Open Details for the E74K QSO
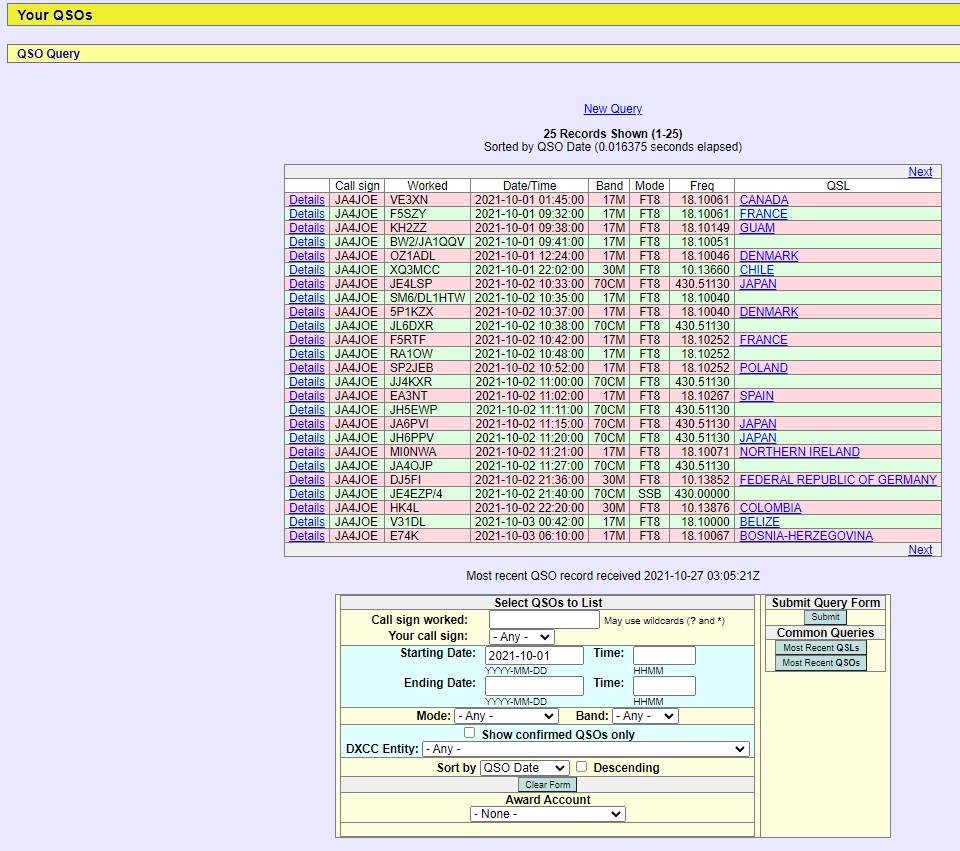 (306, 536)
